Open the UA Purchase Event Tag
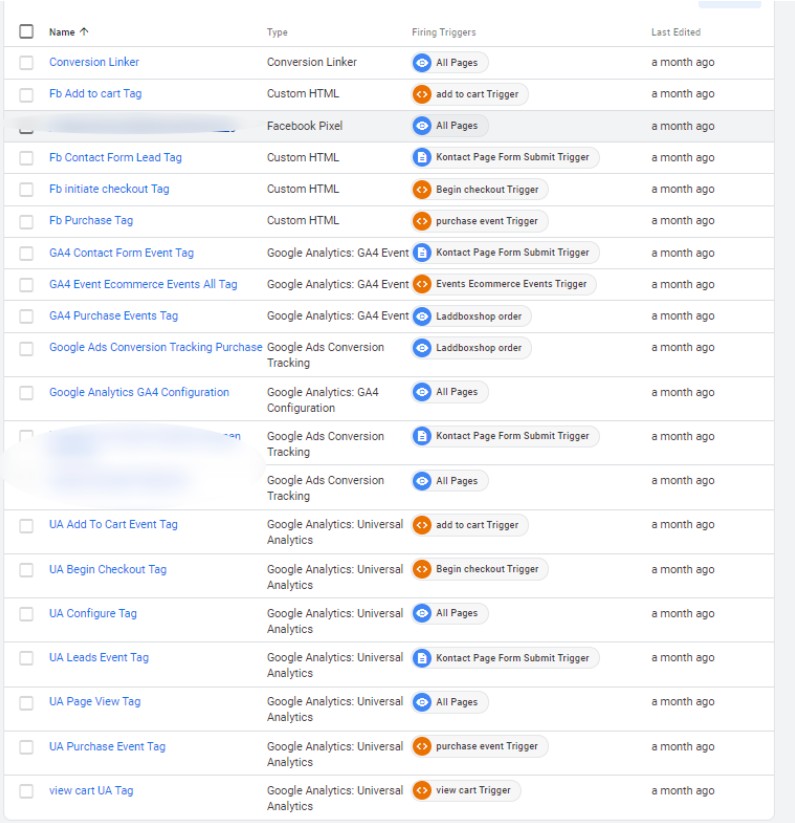This screenshot has width=795, height=823. click(x=107, y=746)
